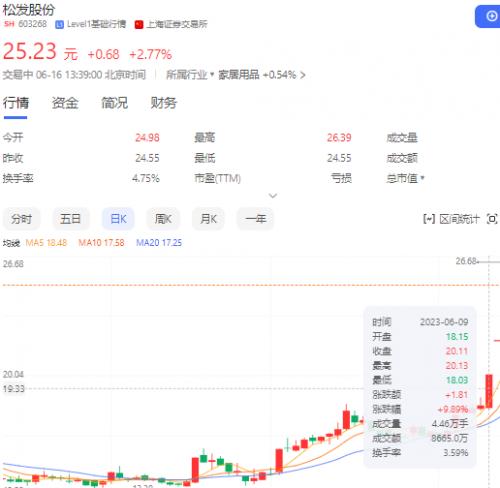
Task: Click the stock name 松发股份
Action: 29,10
